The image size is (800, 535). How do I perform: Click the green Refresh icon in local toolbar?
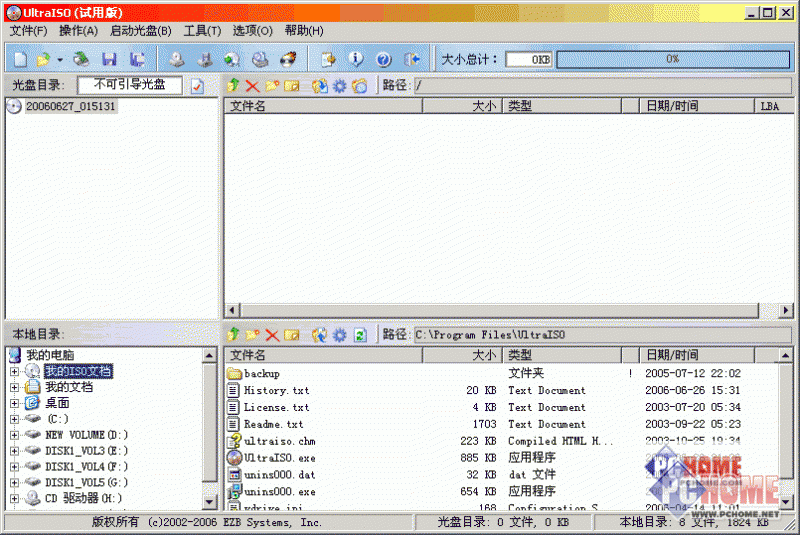coord(360,335)
